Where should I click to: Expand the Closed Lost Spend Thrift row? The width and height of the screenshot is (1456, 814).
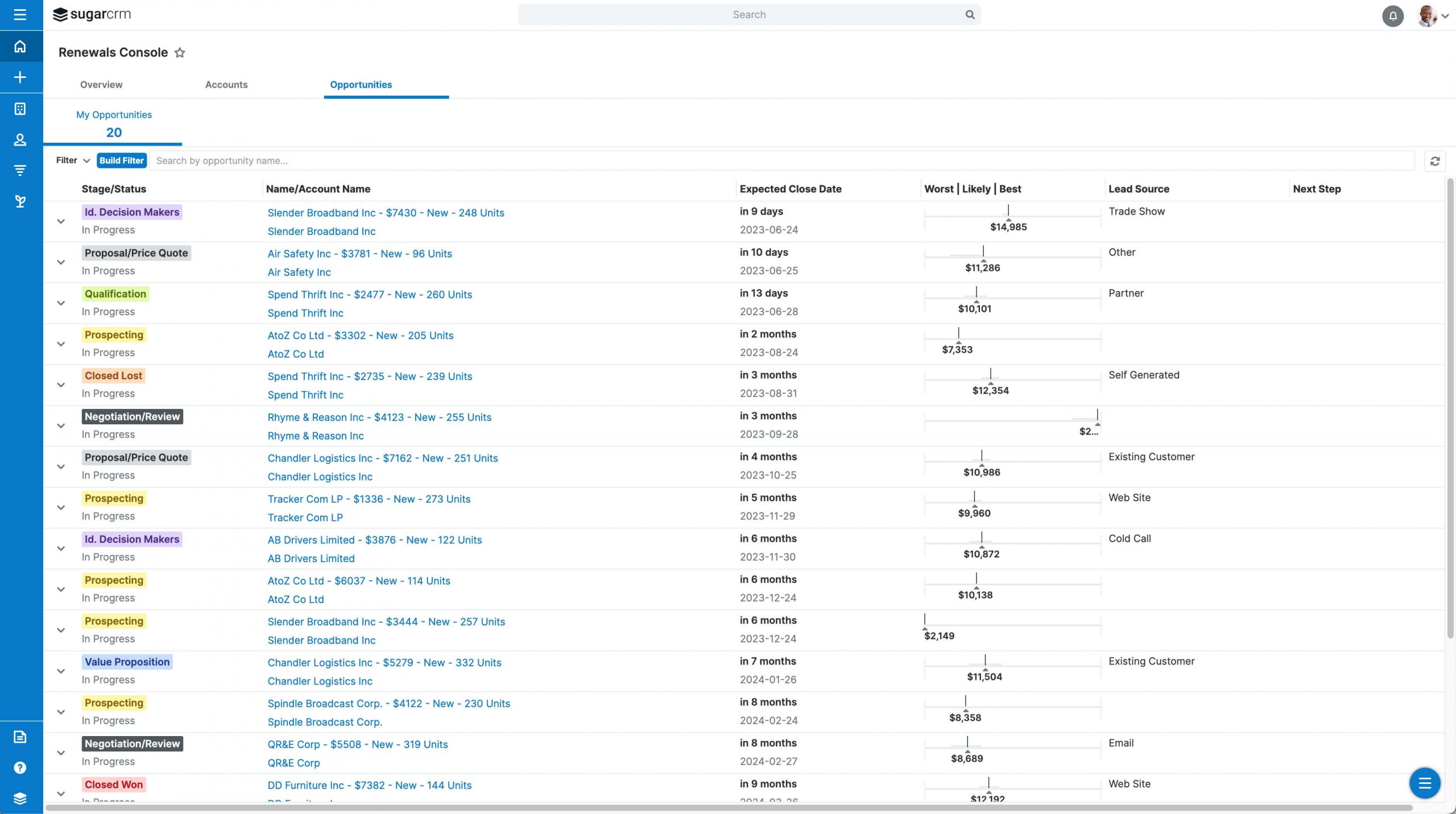61,385
